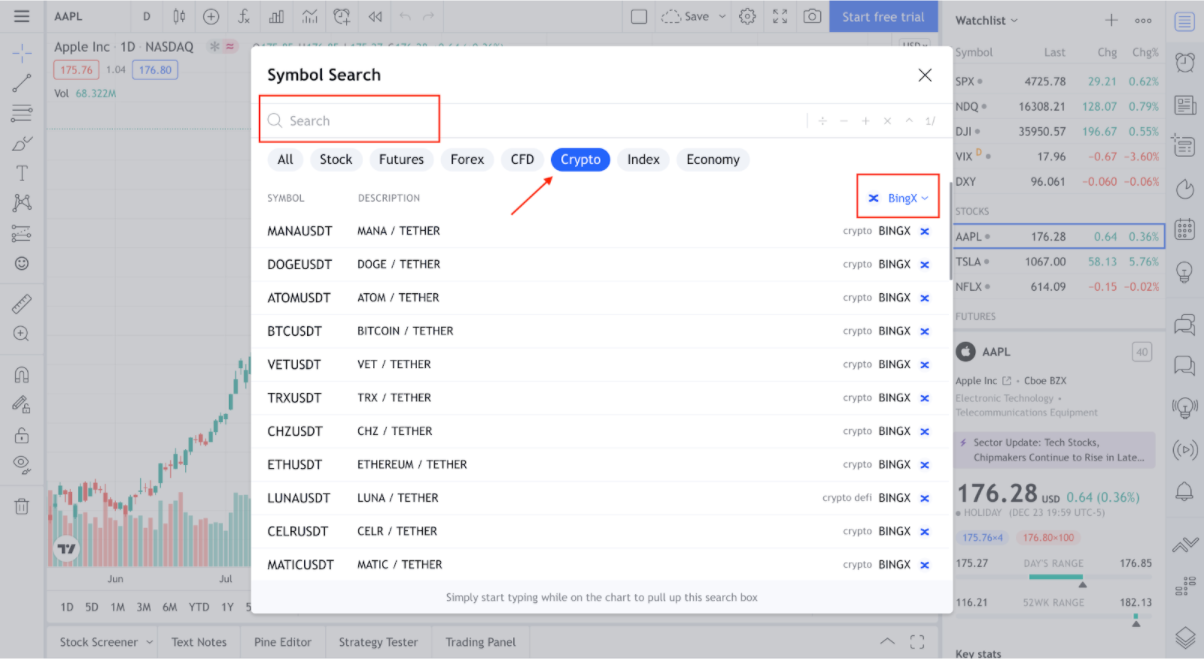Select the All filter tab
Image resolution: width=1204 pixels, height=660 pixels.
(x=285, y=159)
